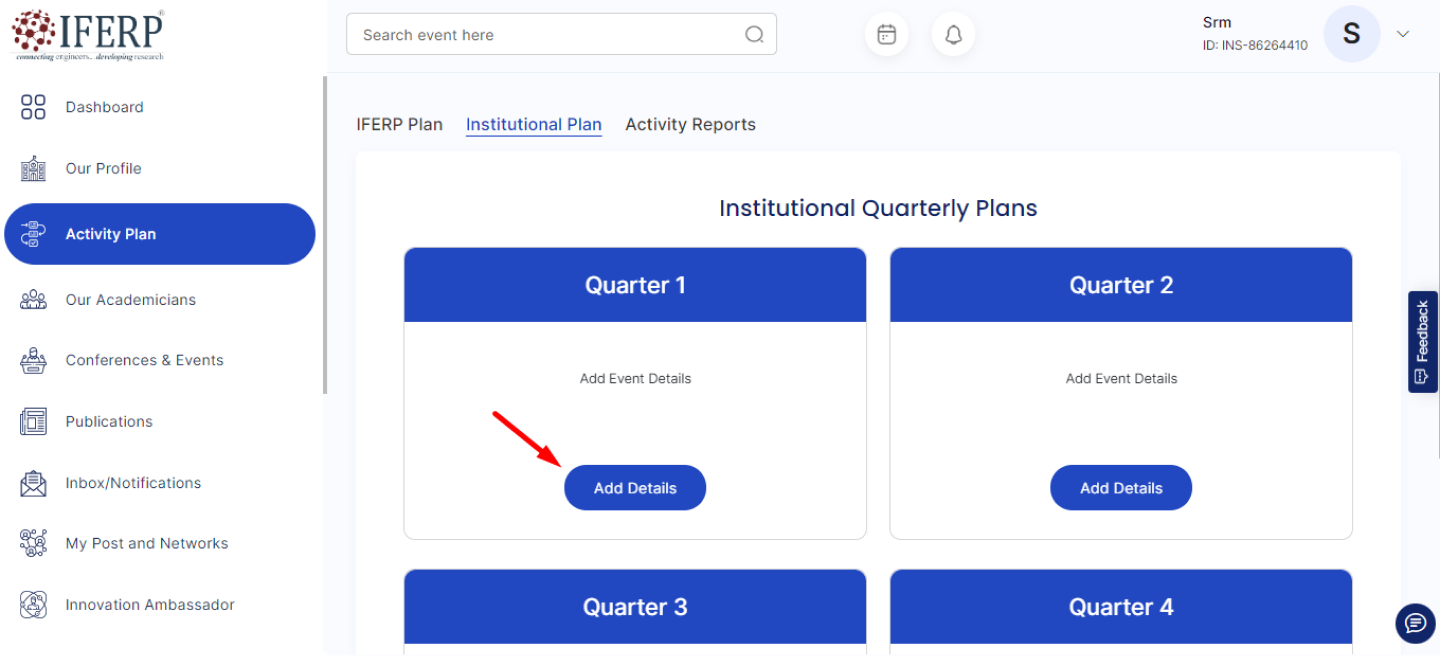Click Innovation Ambassador icon
Image resolution: width=1440 pixels, height=656 pixels.
pos(33,605)
